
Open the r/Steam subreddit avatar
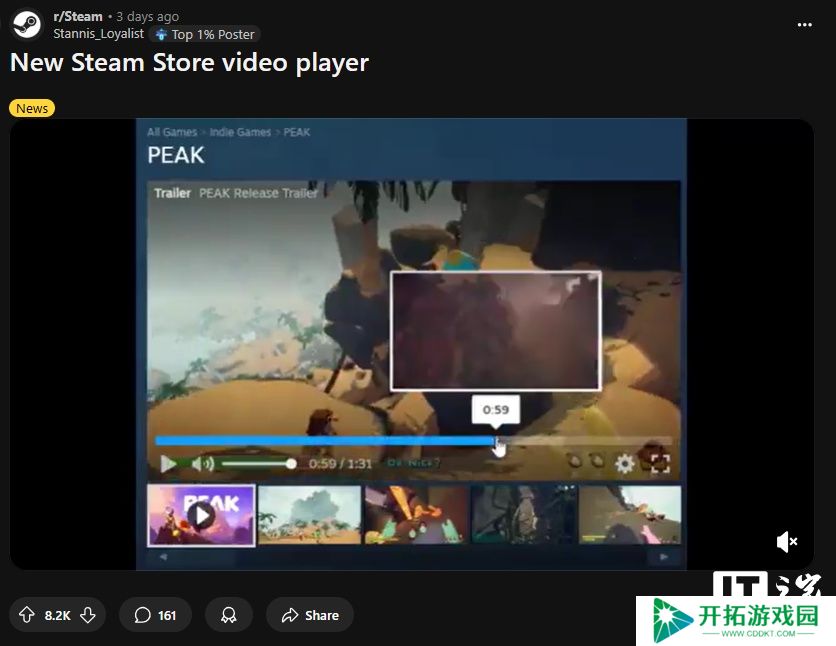(26, 25)
